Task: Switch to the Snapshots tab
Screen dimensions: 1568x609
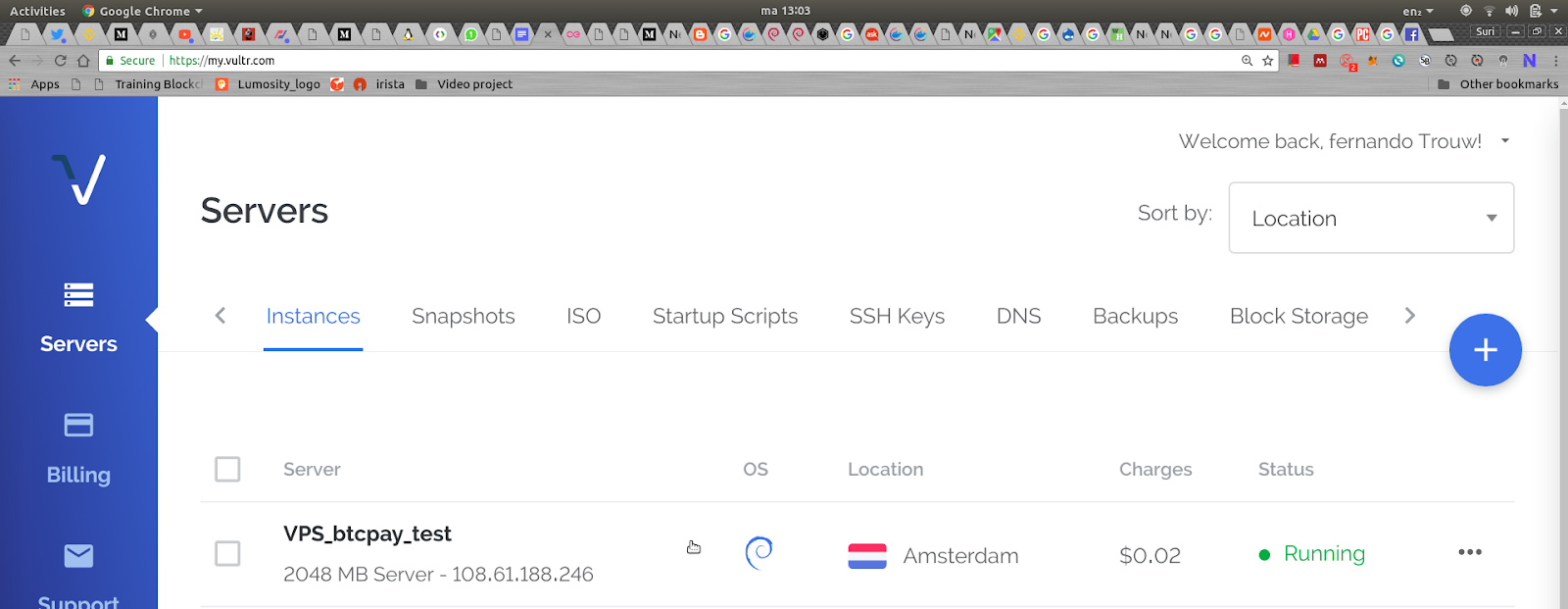Action: 464,316
